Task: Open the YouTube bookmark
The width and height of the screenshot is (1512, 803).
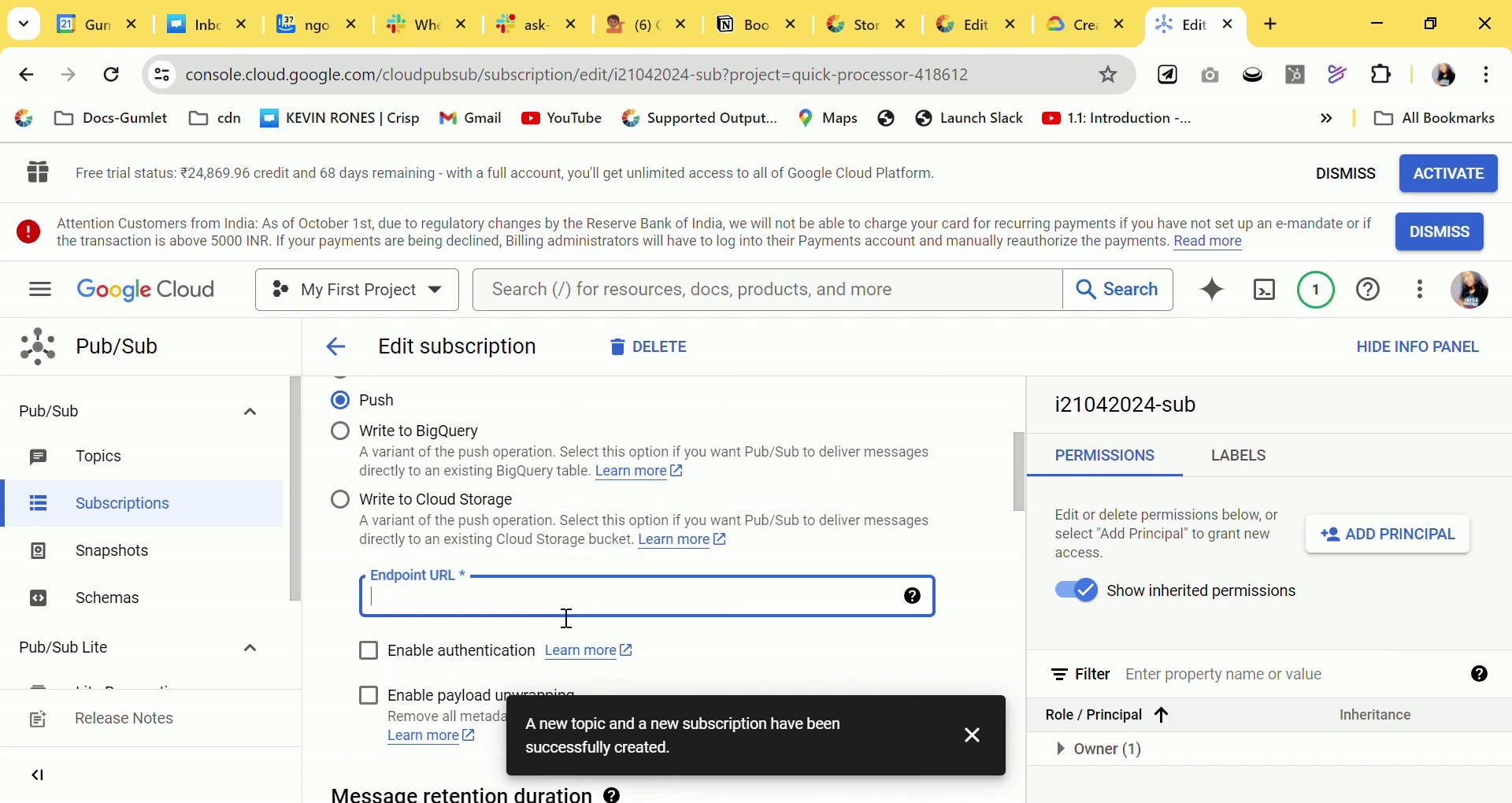Action: tap(561, 118)
